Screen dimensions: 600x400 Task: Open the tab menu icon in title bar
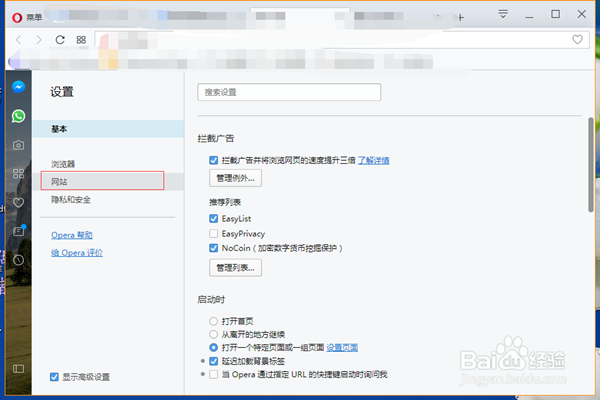pos(503,15)
